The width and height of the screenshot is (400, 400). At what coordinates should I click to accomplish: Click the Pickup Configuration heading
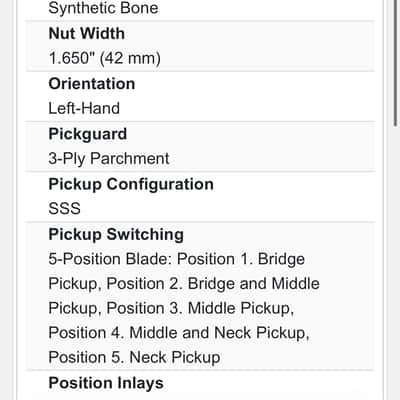(131, 184)
